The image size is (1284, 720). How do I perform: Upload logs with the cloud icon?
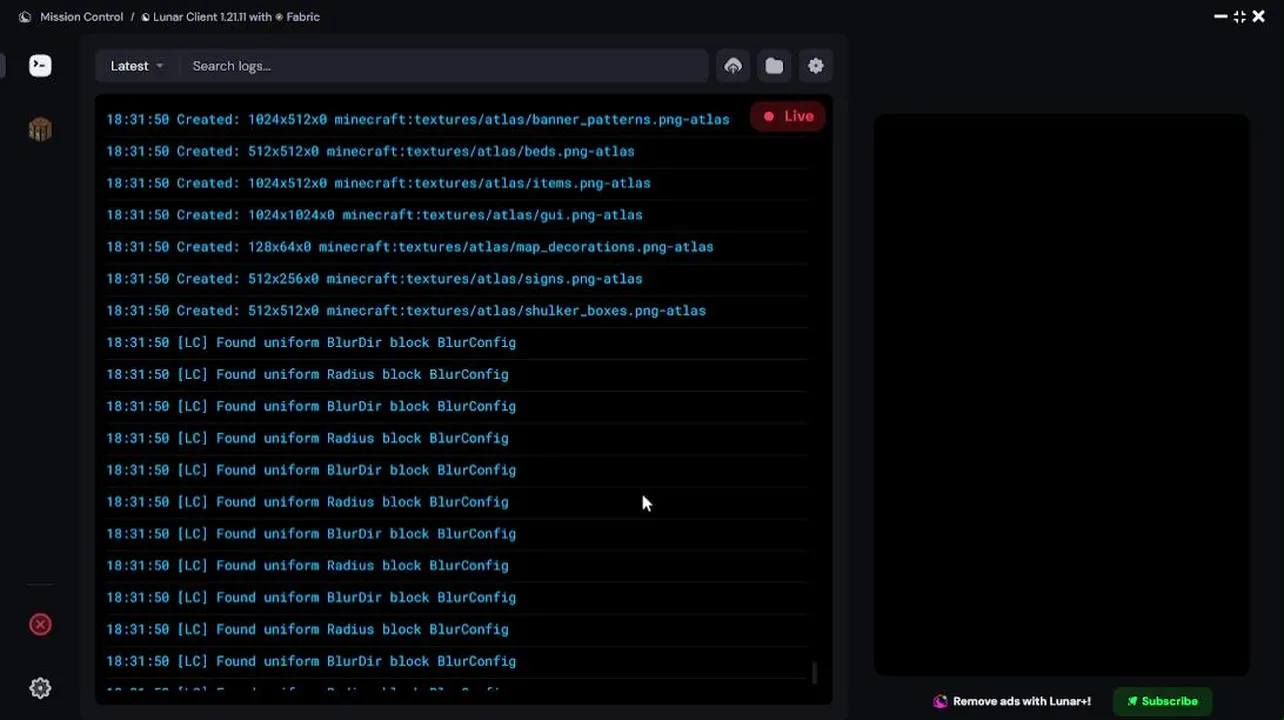pos(733,66)
